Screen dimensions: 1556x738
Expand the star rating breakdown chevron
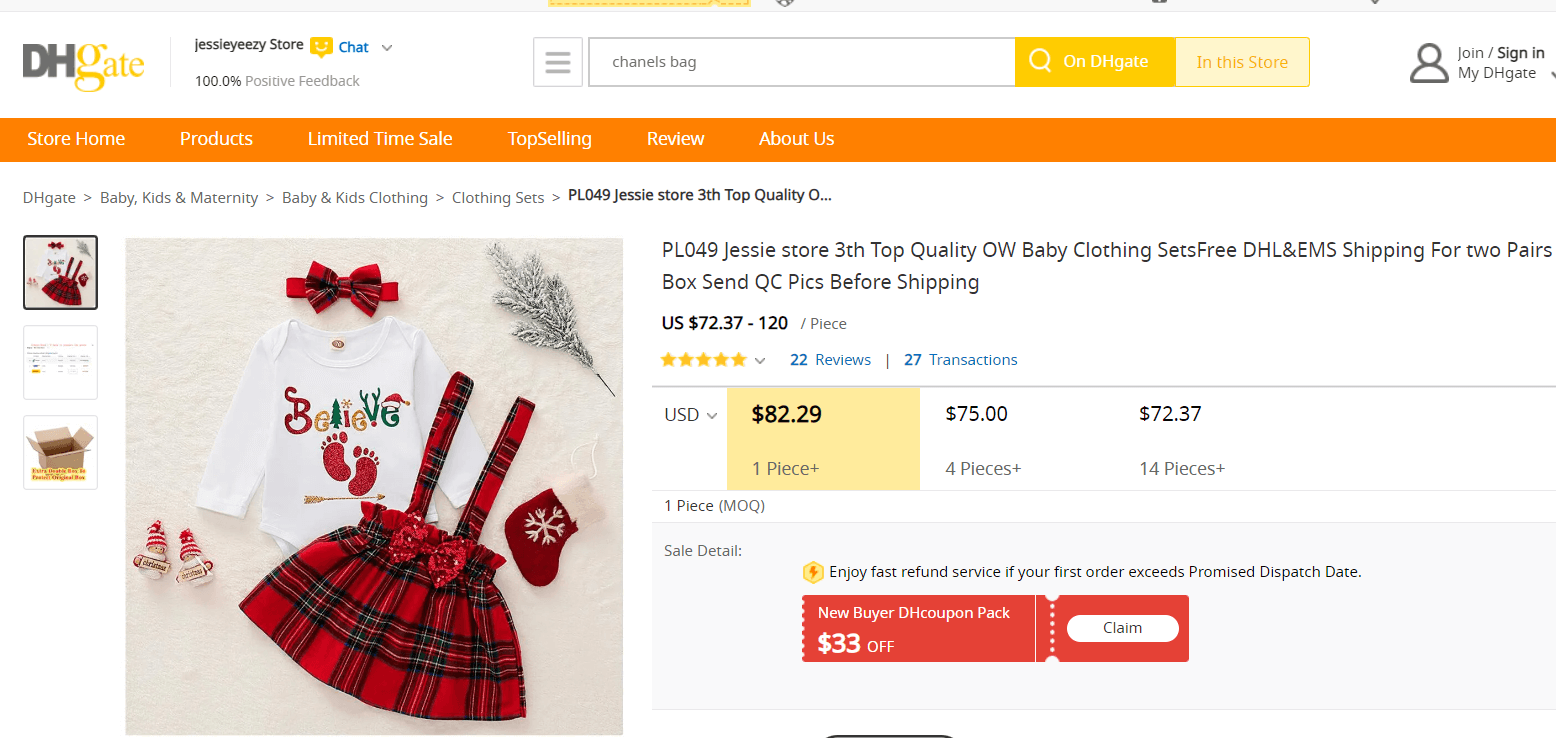tap(760, 361)
